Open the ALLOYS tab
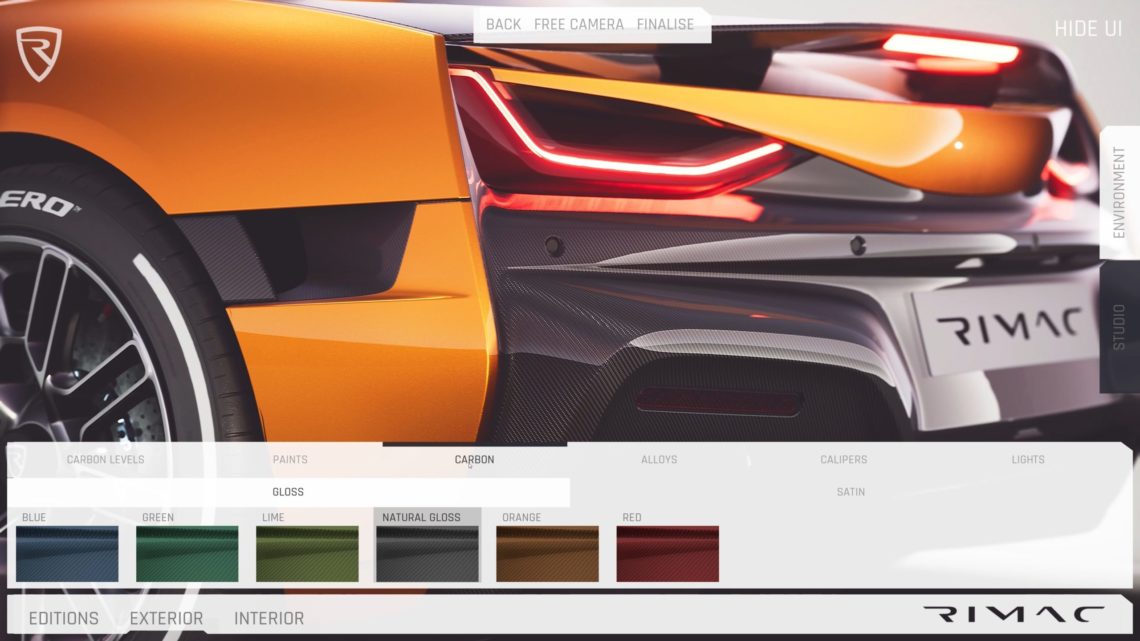The image size is (1140, 641). 659,459
